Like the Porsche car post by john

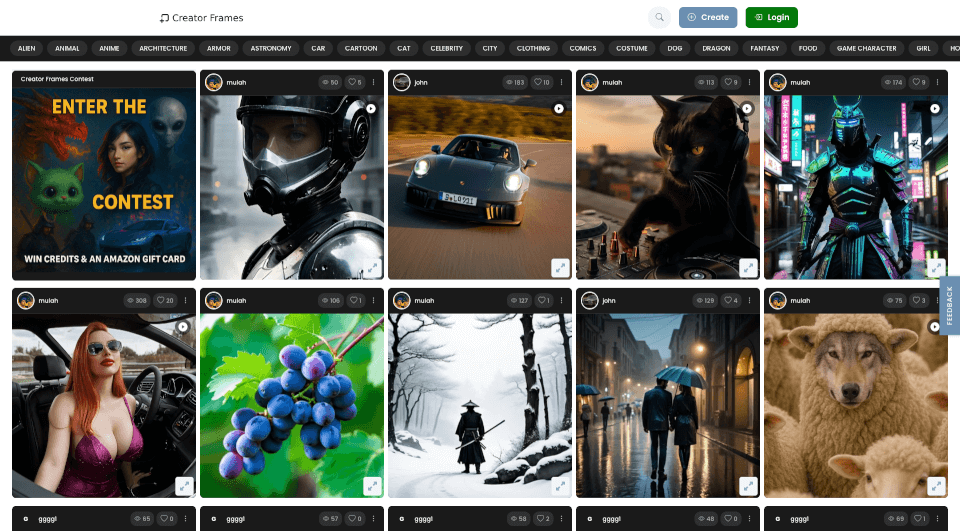[x=541, y=82]
